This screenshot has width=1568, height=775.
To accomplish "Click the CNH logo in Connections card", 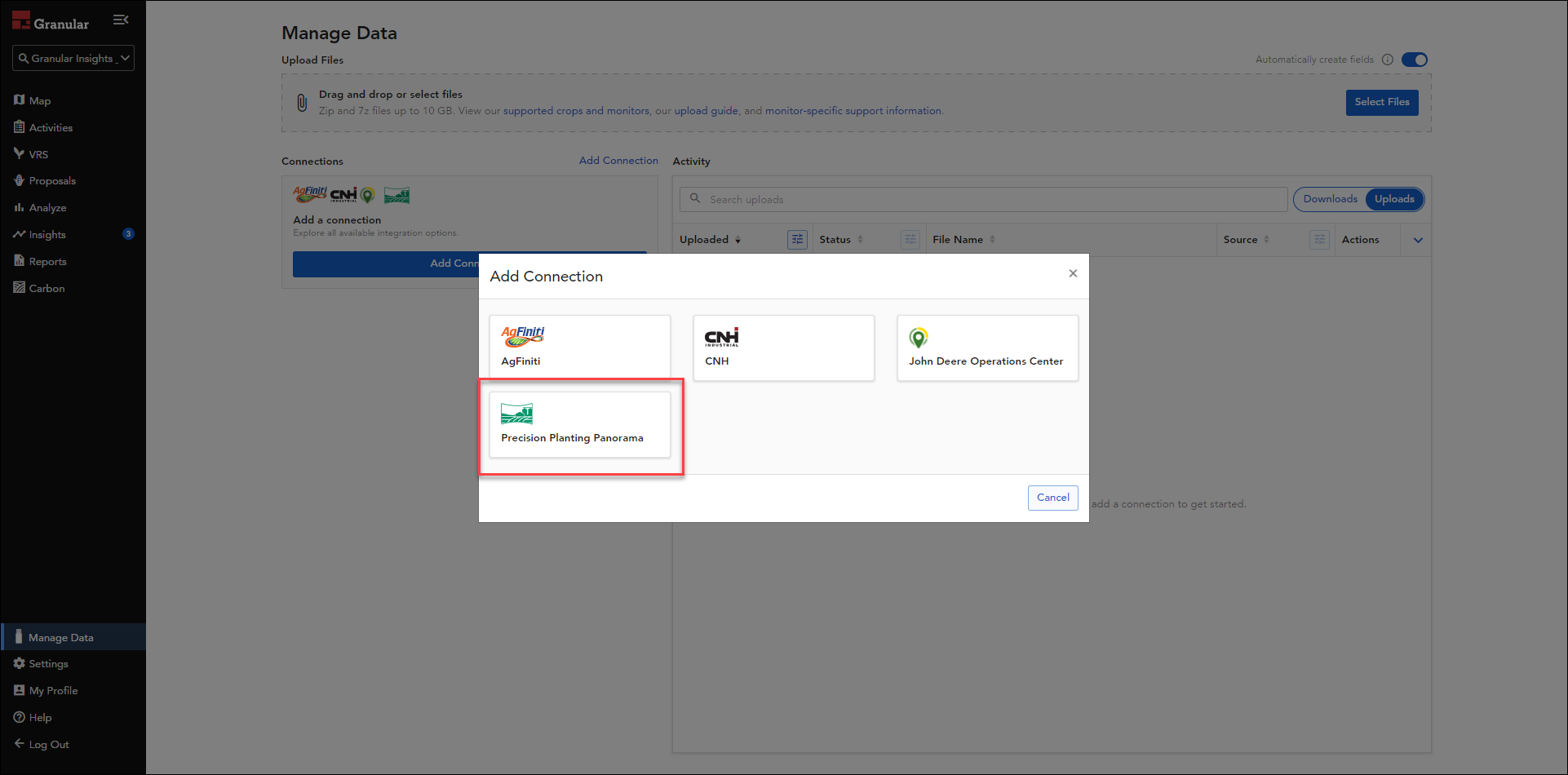I will [x=343, y=195].
